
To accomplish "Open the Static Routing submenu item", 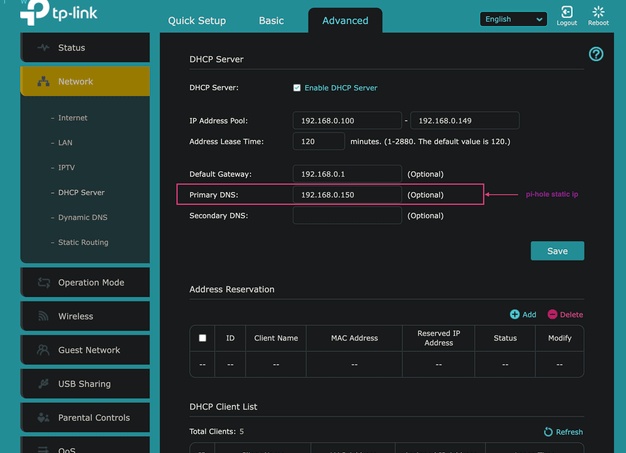I will (x=83, y=242).
